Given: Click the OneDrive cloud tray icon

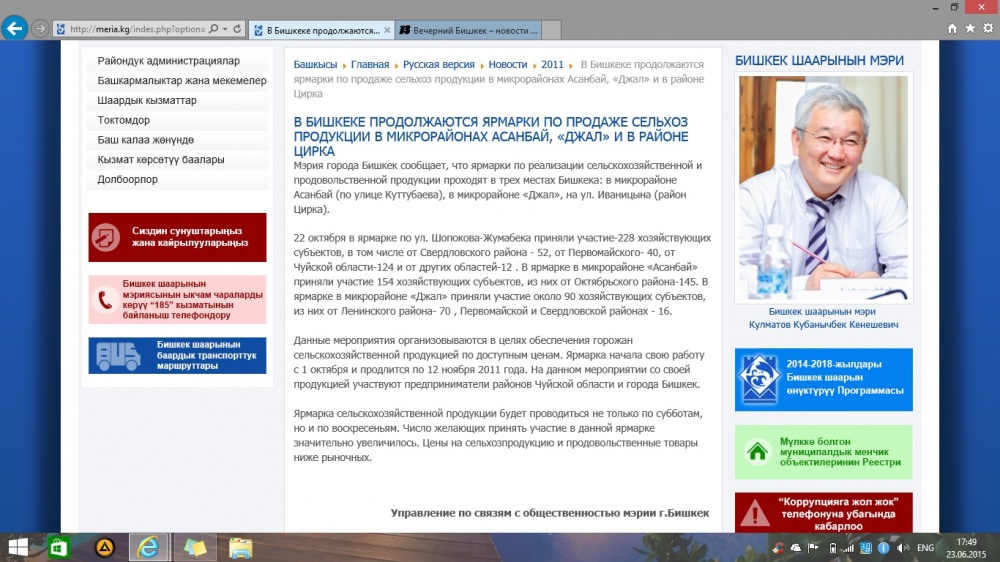Looking at the screenshot, I should pyautogui.click(x=796, y=547).
